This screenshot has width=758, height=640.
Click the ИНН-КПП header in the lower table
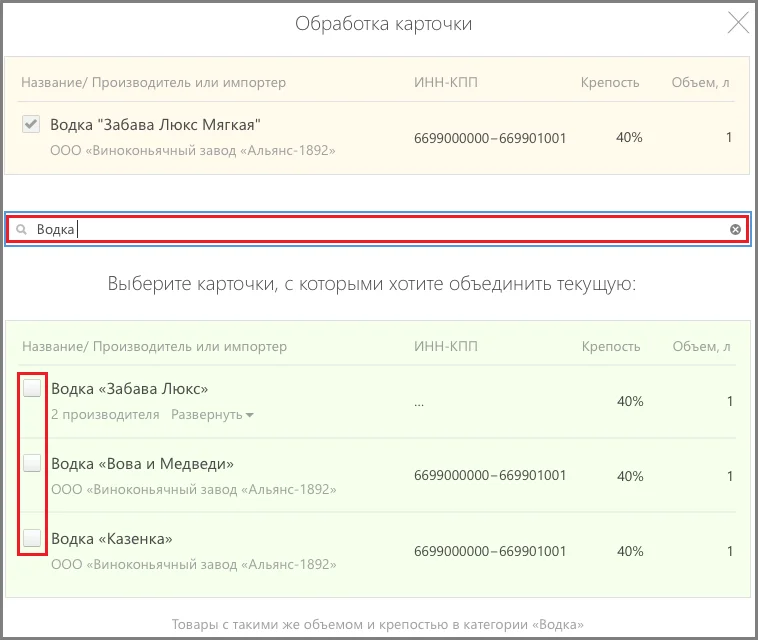tap(446, 347)
